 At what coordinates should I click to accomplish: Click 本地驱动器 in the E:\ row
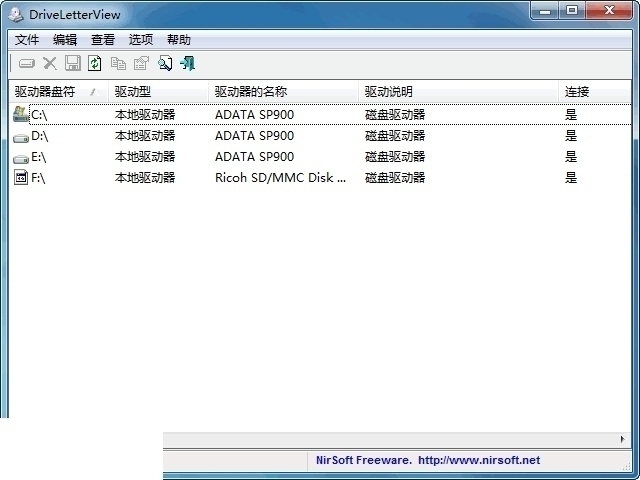tap(145, 157)
